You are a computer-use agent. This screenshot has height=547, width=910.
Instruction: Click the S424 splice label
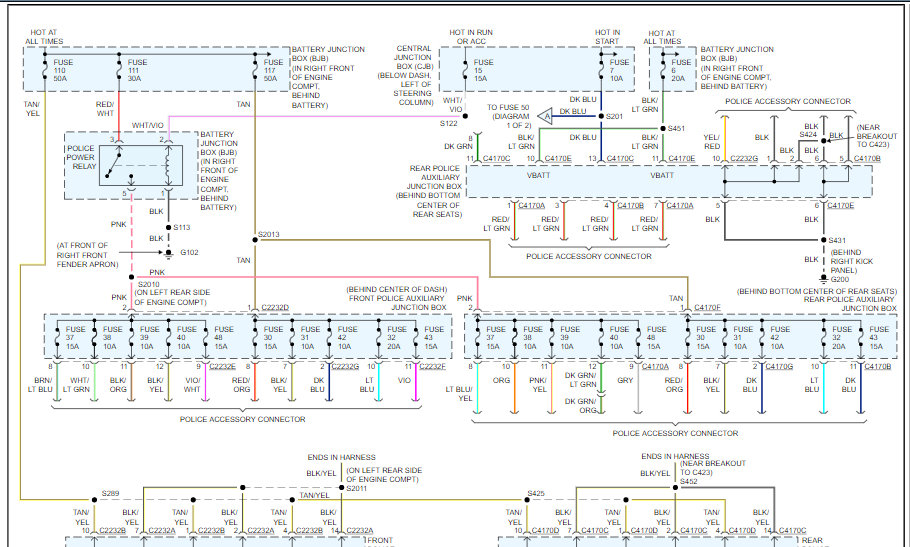click(808, 135)
